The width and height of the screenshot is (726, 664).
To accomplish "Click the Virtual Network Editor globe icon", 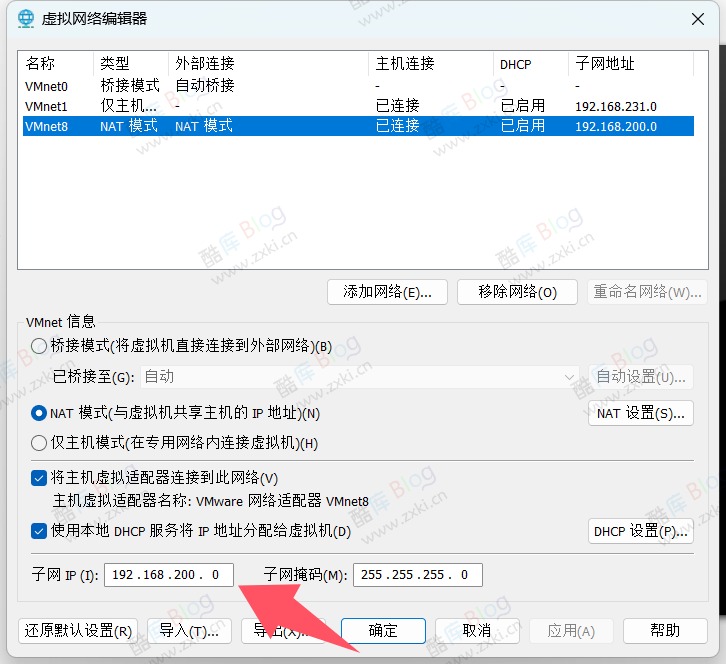I will [26, 19].
